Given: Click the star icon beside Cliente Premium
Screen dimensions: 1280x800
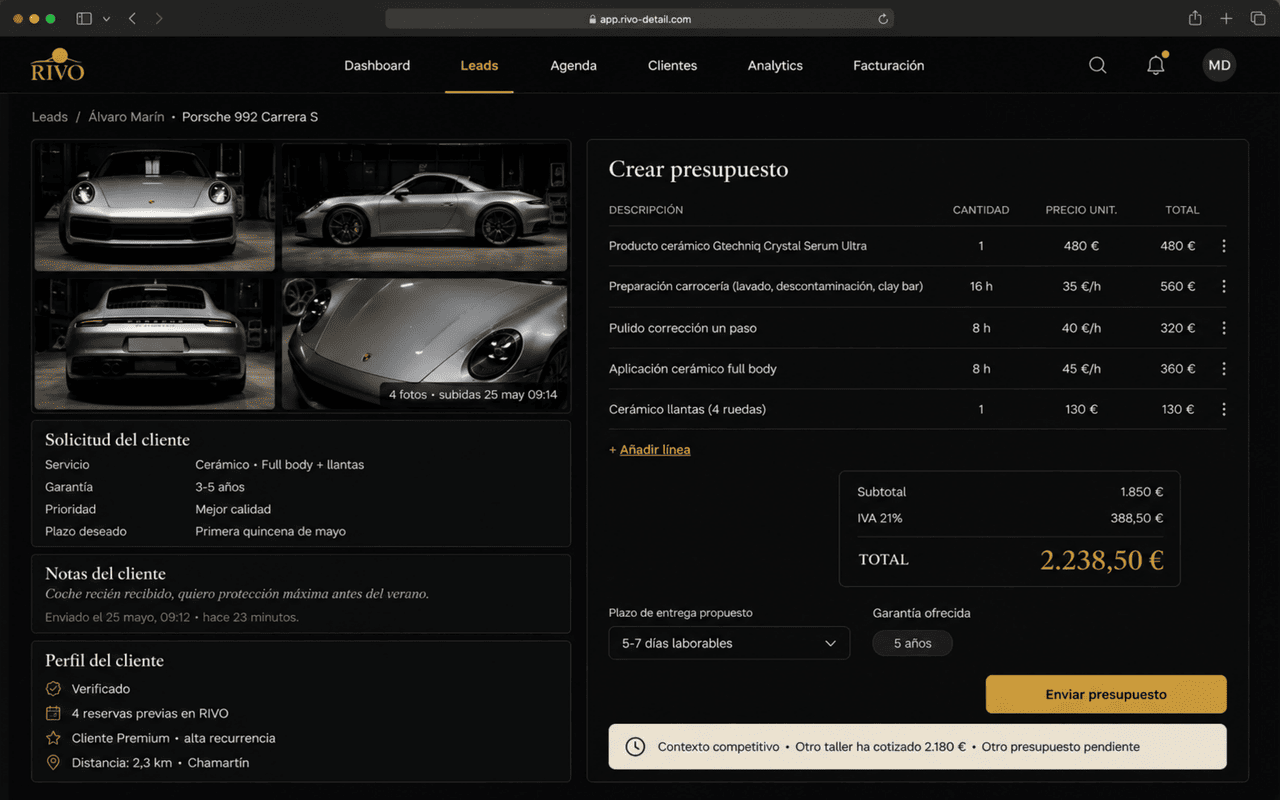Looking at the screenshot, I should tap(53, 738).
